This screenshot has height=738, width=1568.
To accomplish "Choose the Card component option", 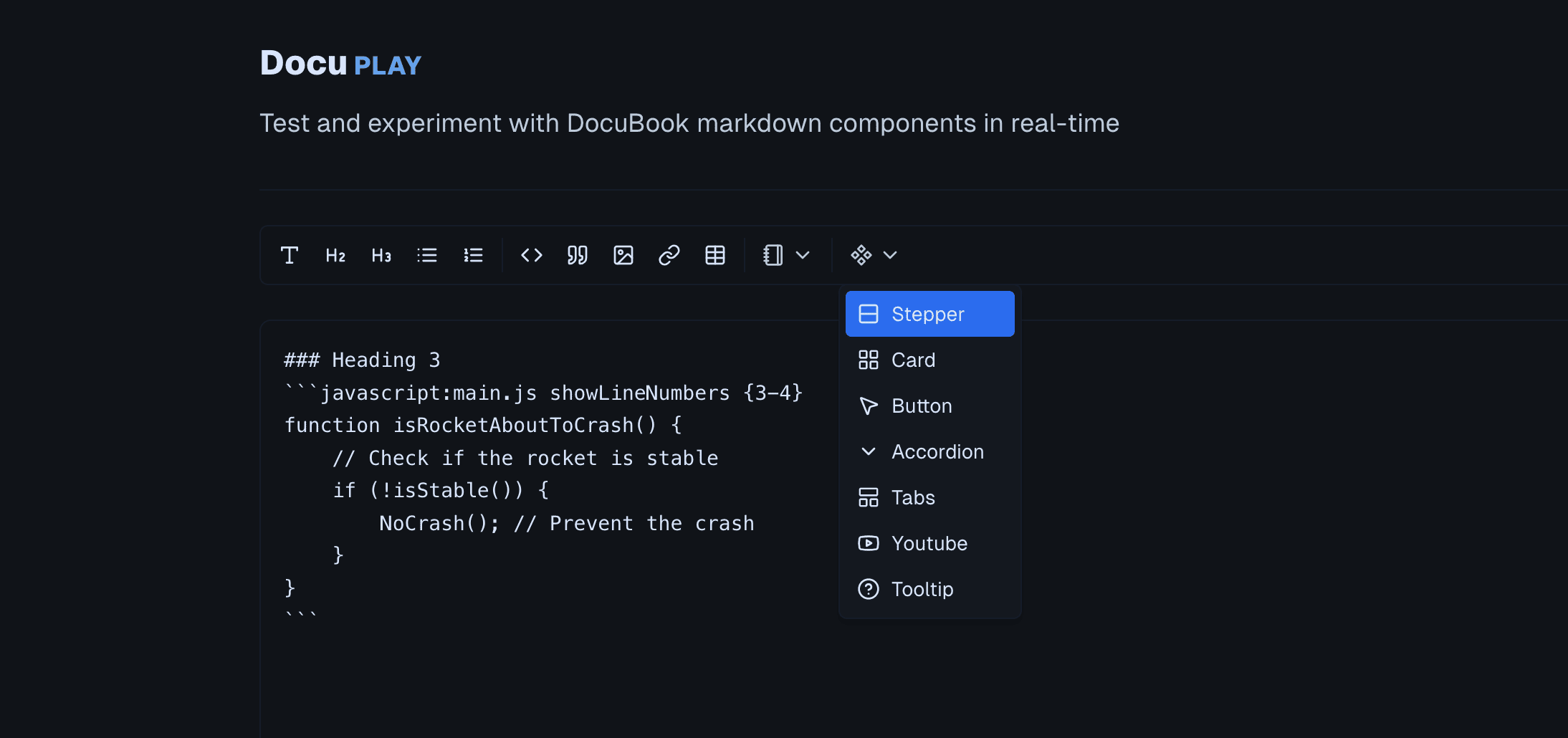I will tap(913, 360).
